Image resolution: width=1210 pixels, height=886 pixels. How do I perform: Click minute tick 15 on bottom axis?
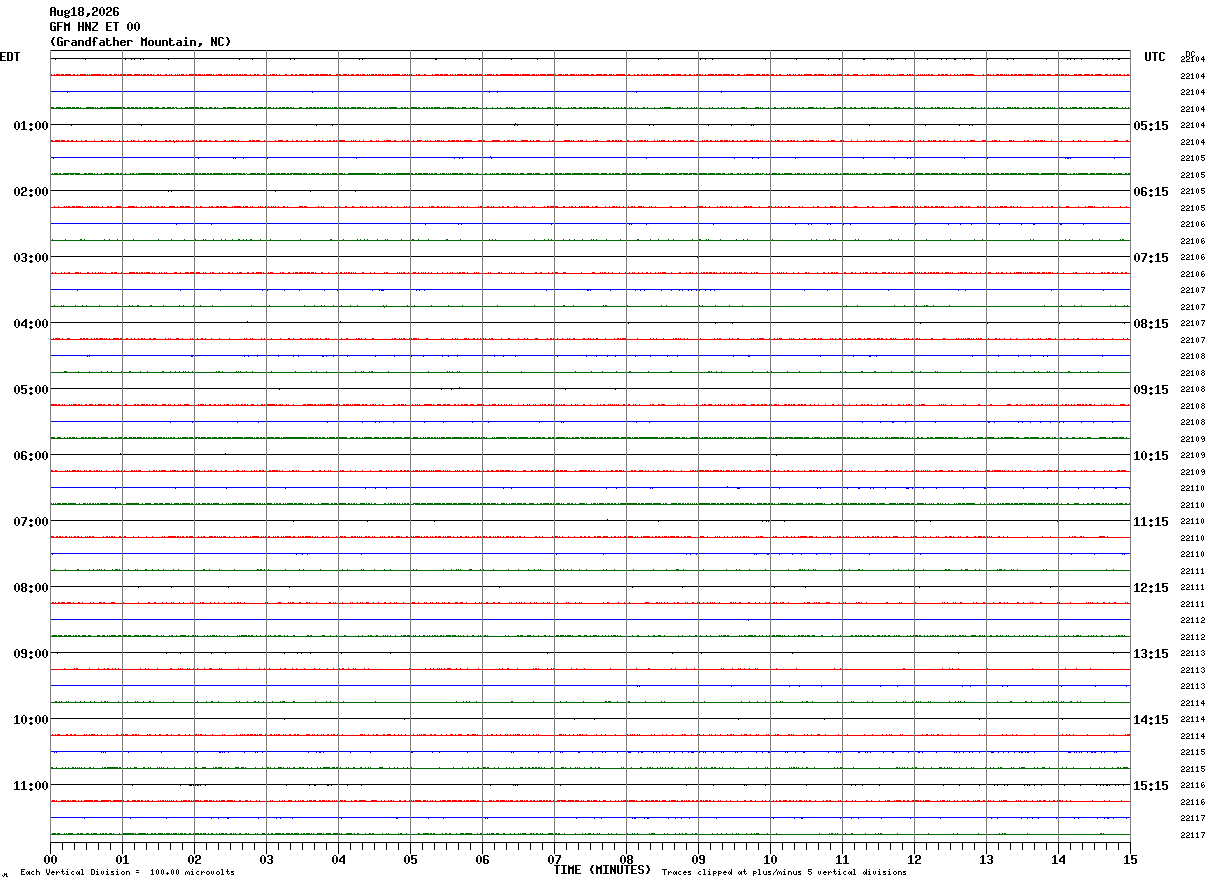pyautogui.click(x=1130, y=859)
